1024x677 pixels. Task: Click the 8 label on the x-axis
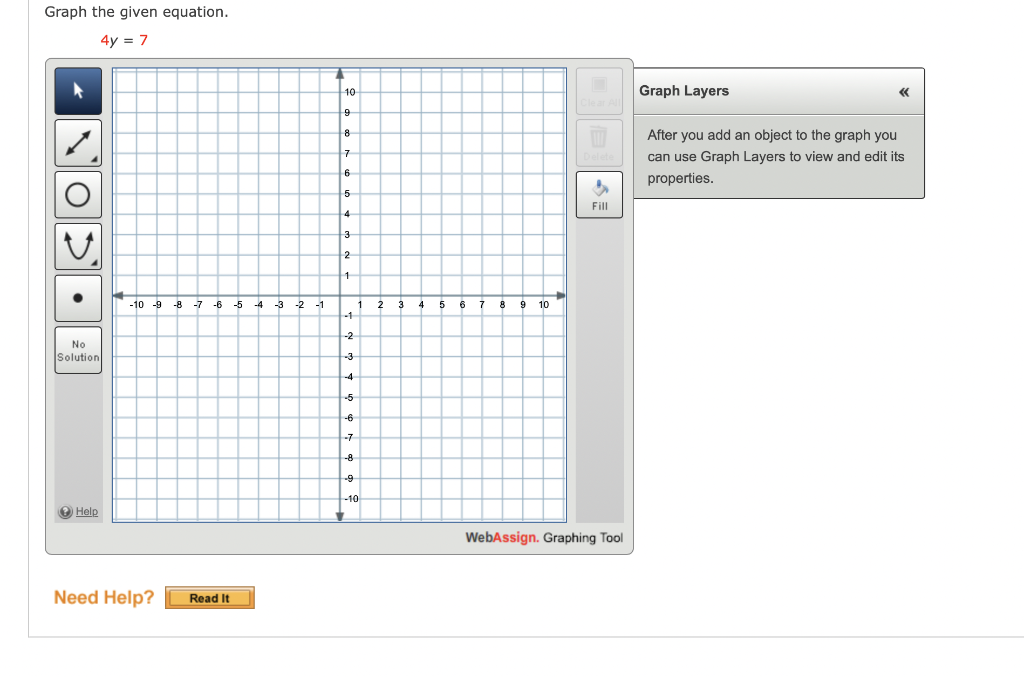coord(502,305)
